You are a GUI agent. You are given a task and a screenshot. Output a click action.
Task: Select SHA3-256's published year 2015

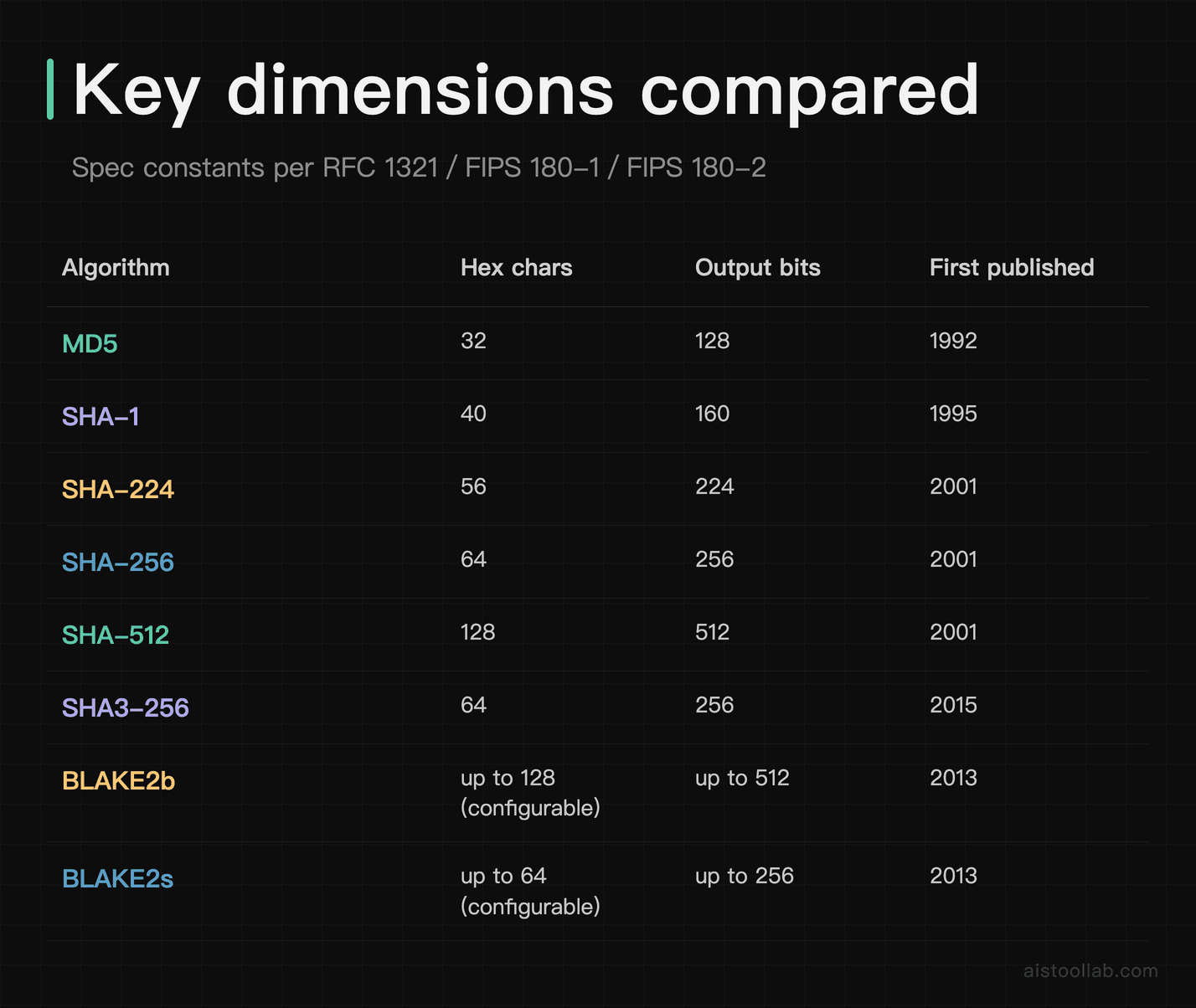(x=953, y=705)
